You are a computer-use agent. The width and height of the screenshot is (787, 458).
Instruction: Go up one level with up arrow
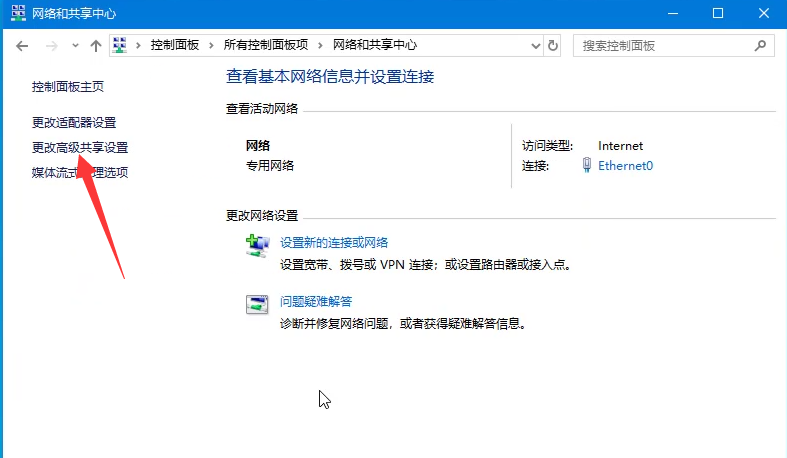(95, 46)
